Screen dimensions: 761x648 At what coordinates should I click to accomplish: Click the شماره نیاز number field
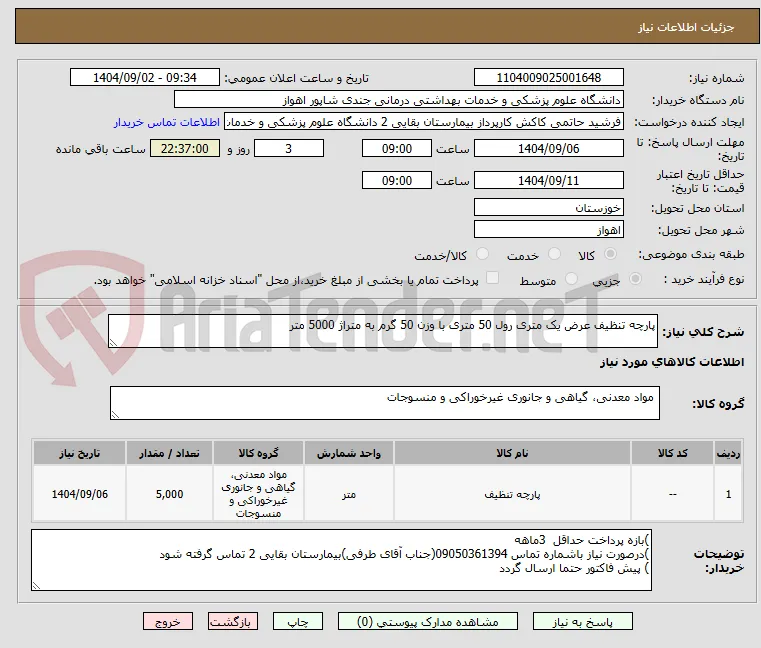pyautogui.click(x=548, y=78)
